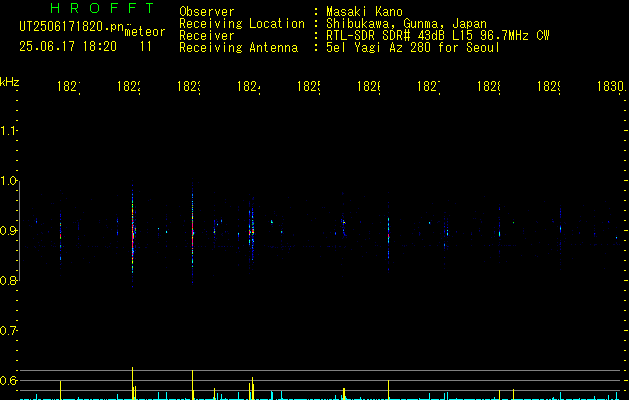
Task: Click the 'meteor' label under the file name
Action: point(145,32)
